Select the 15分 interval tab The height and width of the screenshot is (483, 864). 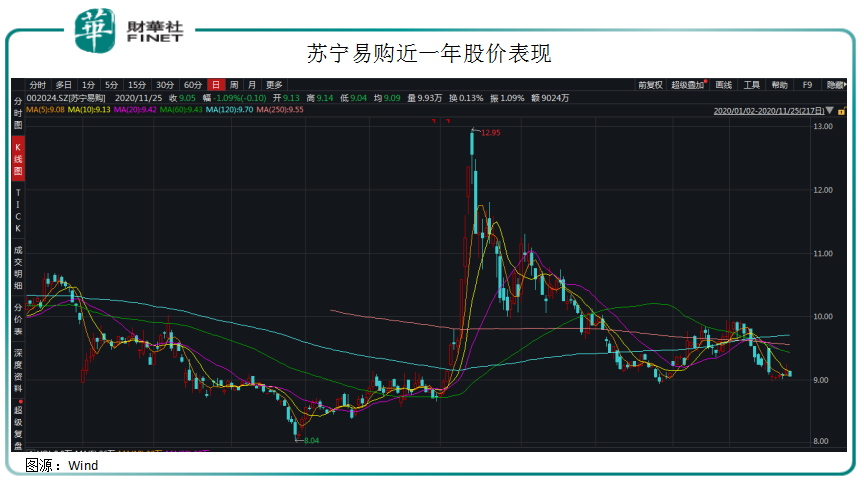tap(137, 85)
